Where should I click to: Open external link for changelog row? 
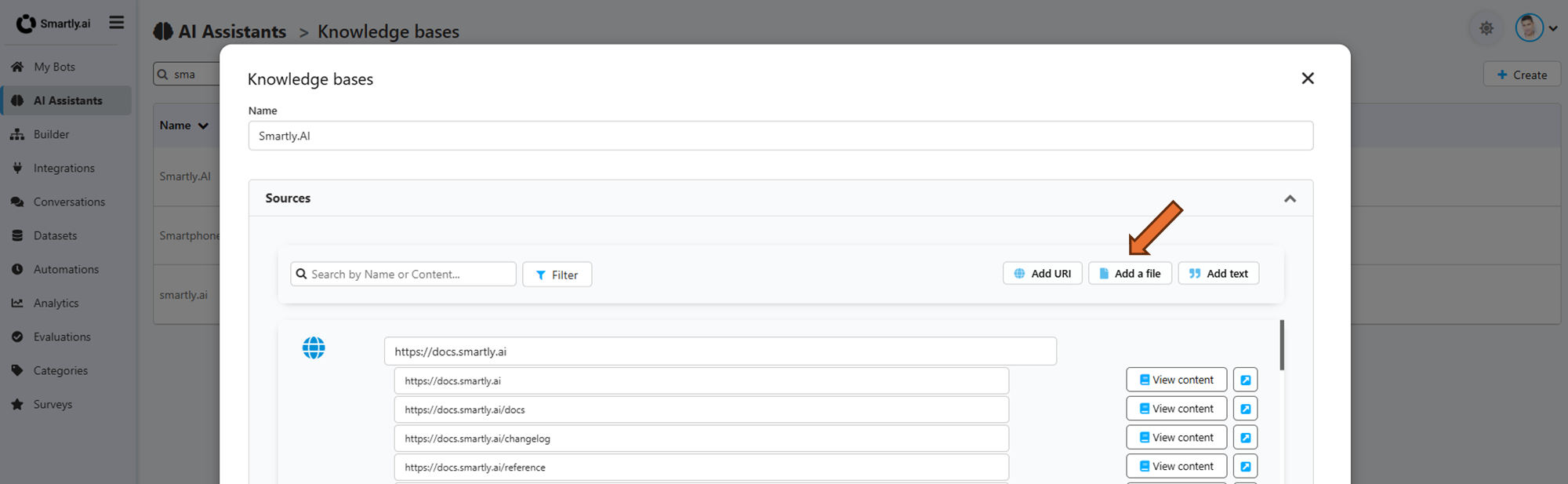(x=1245, y=438)
